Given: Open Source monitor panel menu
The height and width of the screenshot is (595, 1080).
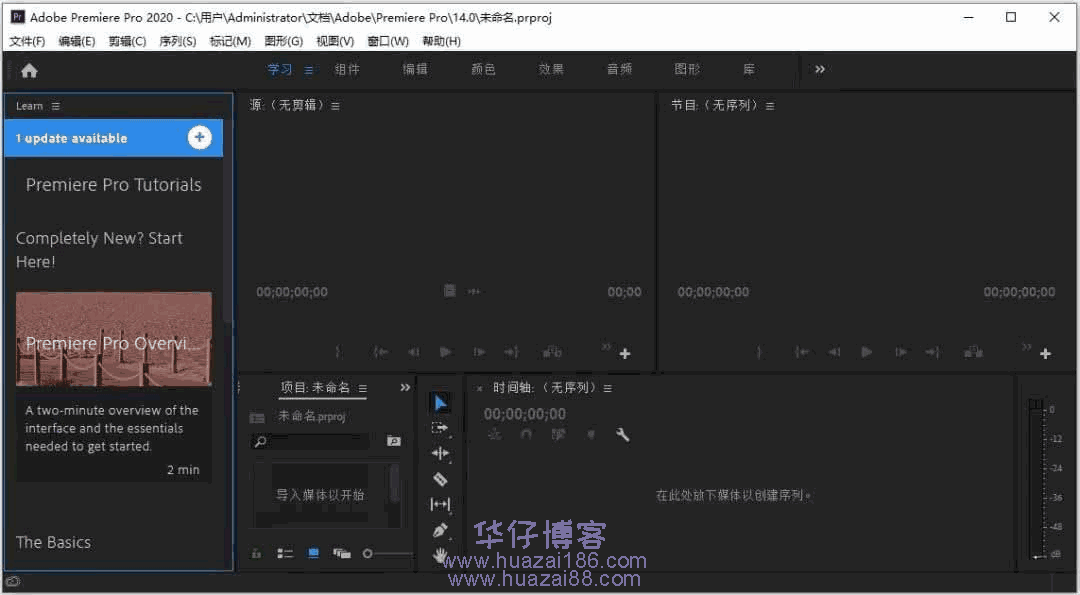Looking at the screenshot, I should 335,106.
